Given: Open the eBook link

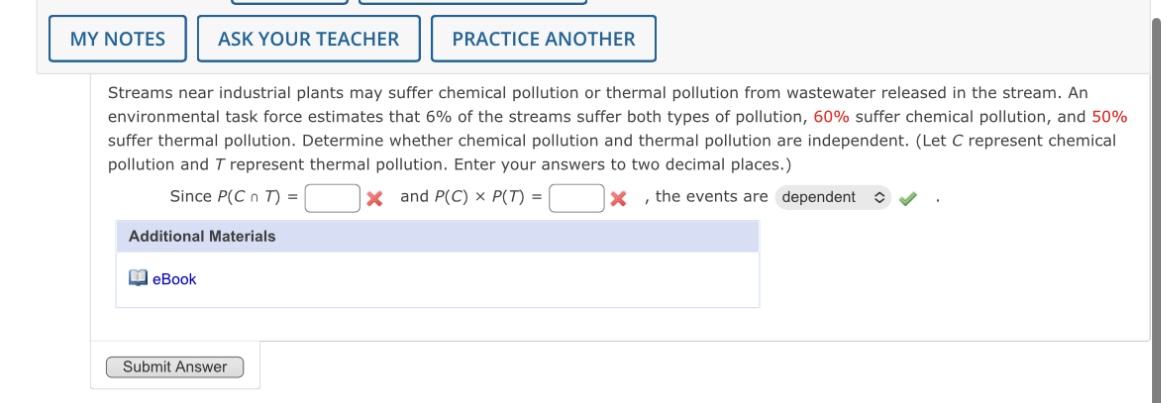Looking at the screenshot, I should click(174, 280).
